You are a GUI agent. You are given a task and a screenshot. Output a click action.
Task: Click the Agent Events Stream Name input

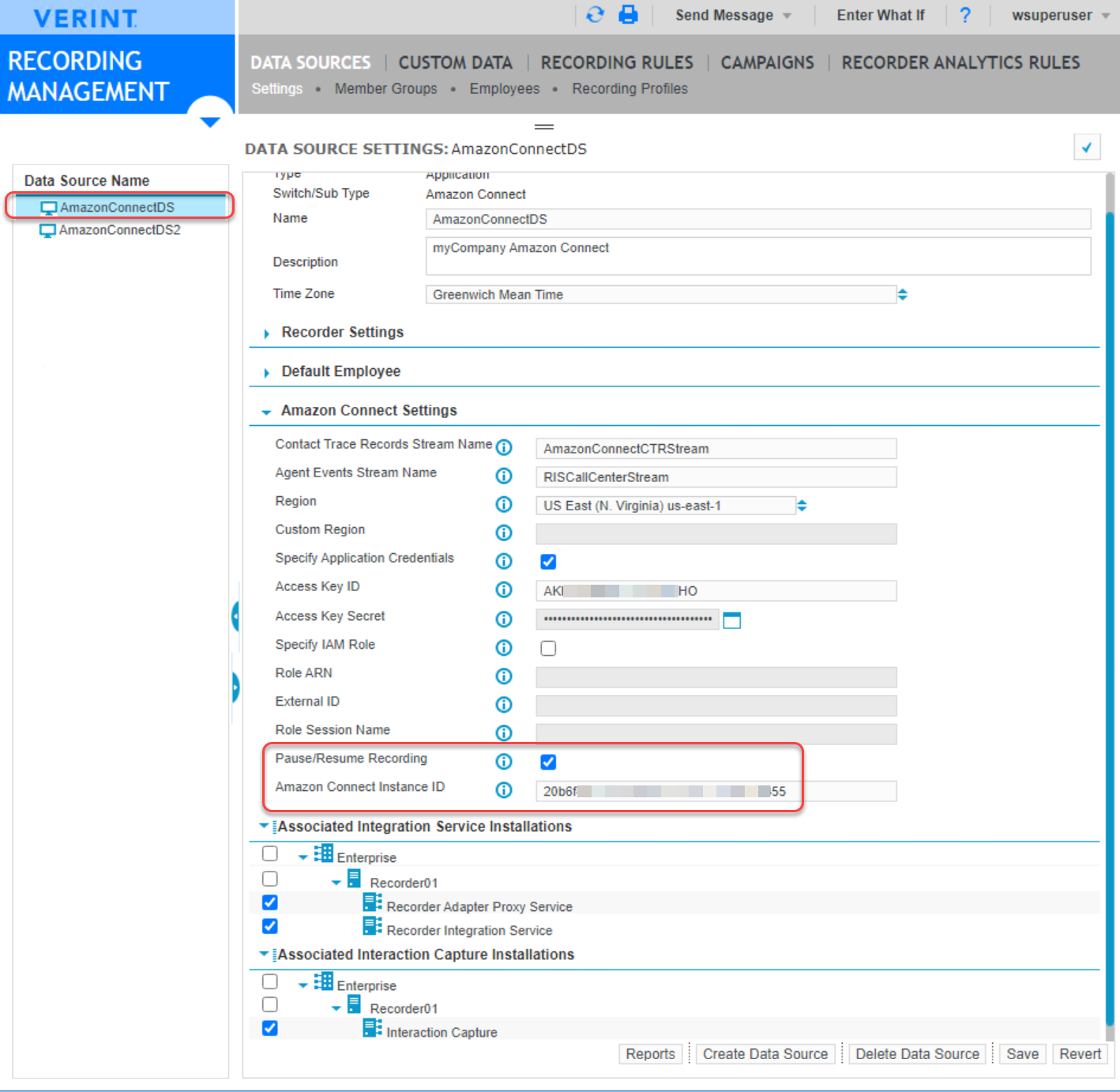tap(716, 476)
